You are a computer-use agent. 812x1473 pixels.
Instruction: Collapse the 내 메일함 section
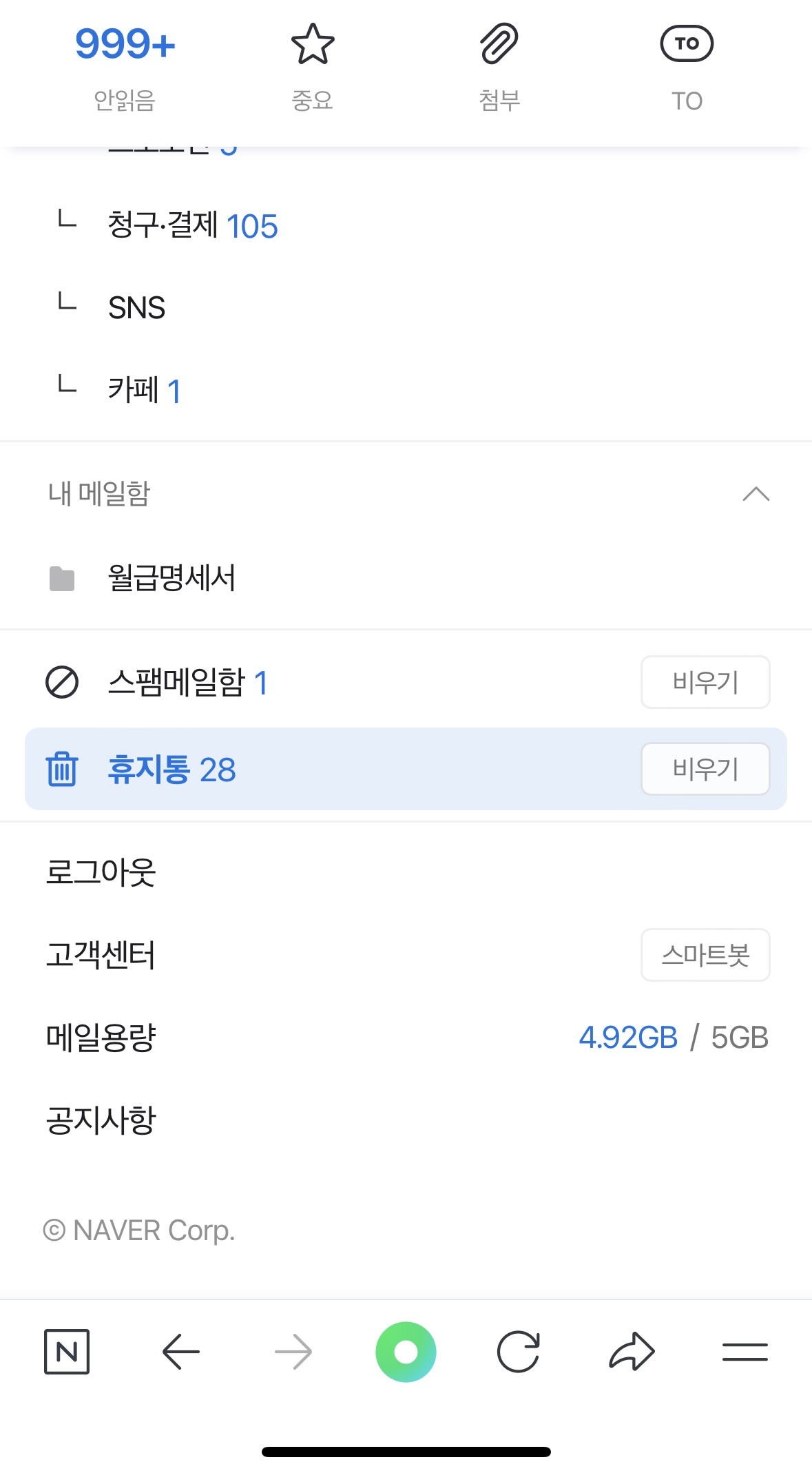click(756, 494)
